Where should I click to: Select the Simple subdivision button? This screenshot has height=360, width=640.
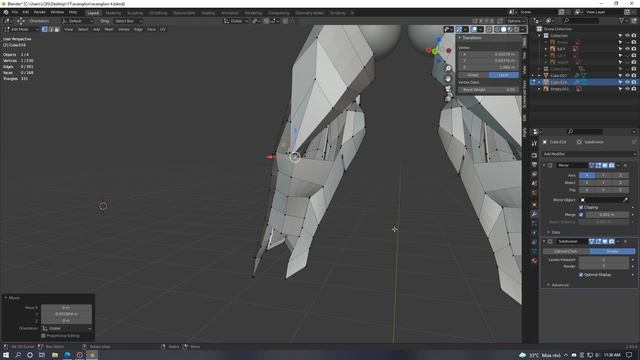click(612, 251)
